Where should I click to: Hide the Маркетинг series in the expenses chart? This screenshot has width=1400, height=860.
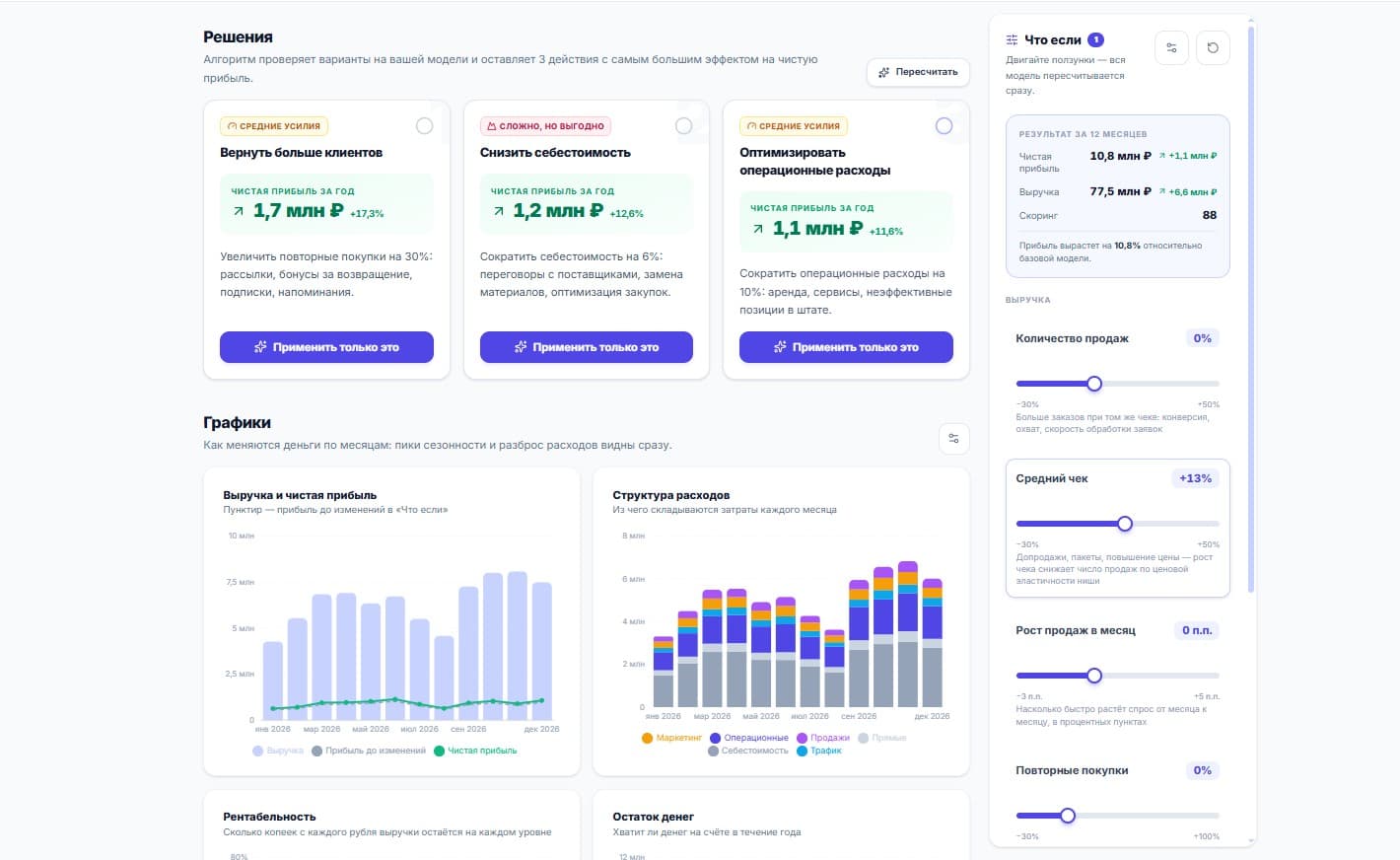tap(671, 738)
